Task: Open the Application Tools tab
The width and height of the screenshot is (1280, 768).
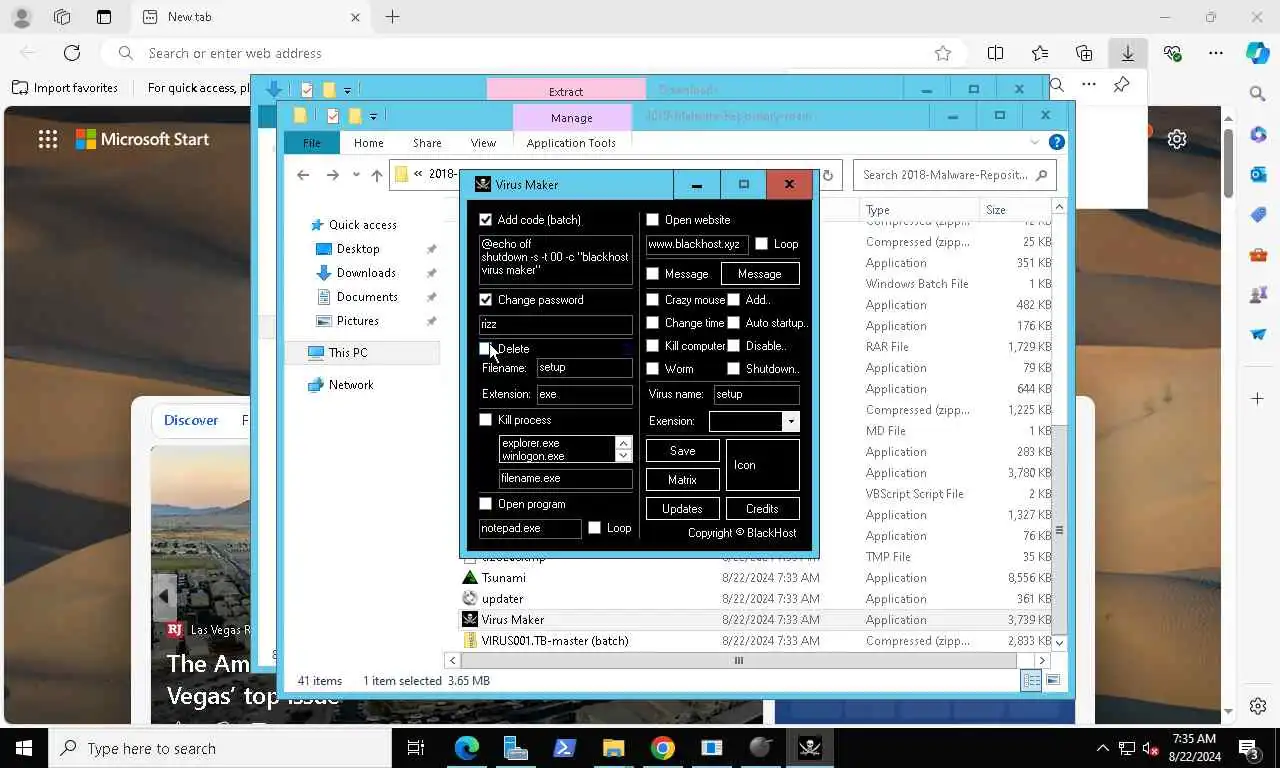Action: click(571, 143)
